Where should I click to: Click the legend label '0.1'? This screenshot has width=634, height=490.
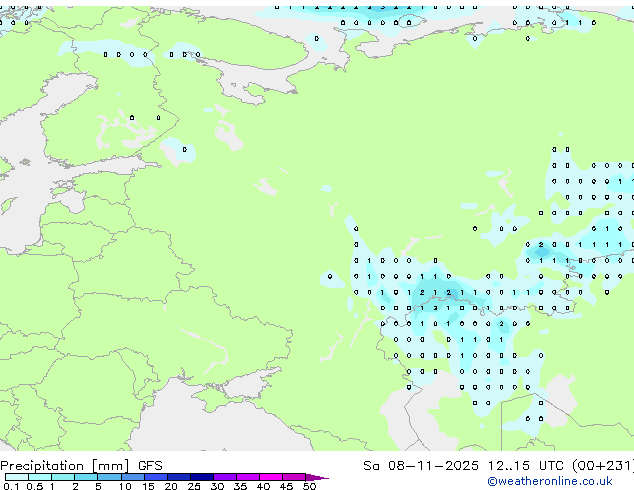click(x=11, y=486)
